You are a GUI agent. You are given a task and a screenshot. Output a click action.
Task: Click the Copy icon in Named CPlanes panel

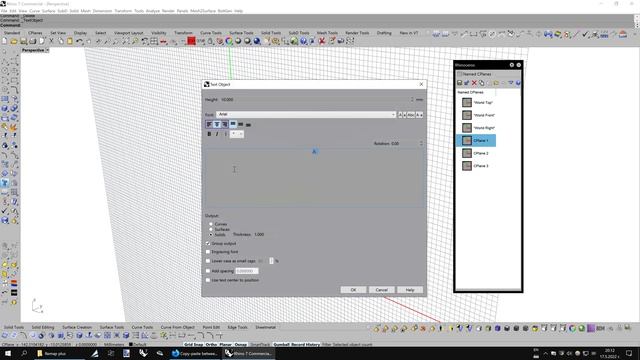482,83
